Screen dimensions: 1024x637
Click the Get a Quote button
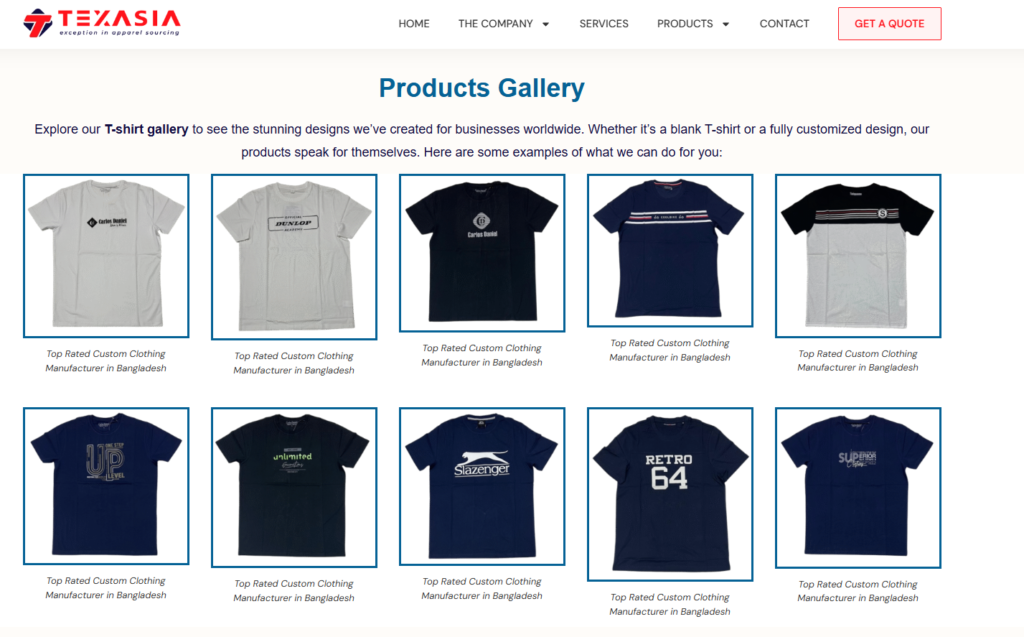889,24
